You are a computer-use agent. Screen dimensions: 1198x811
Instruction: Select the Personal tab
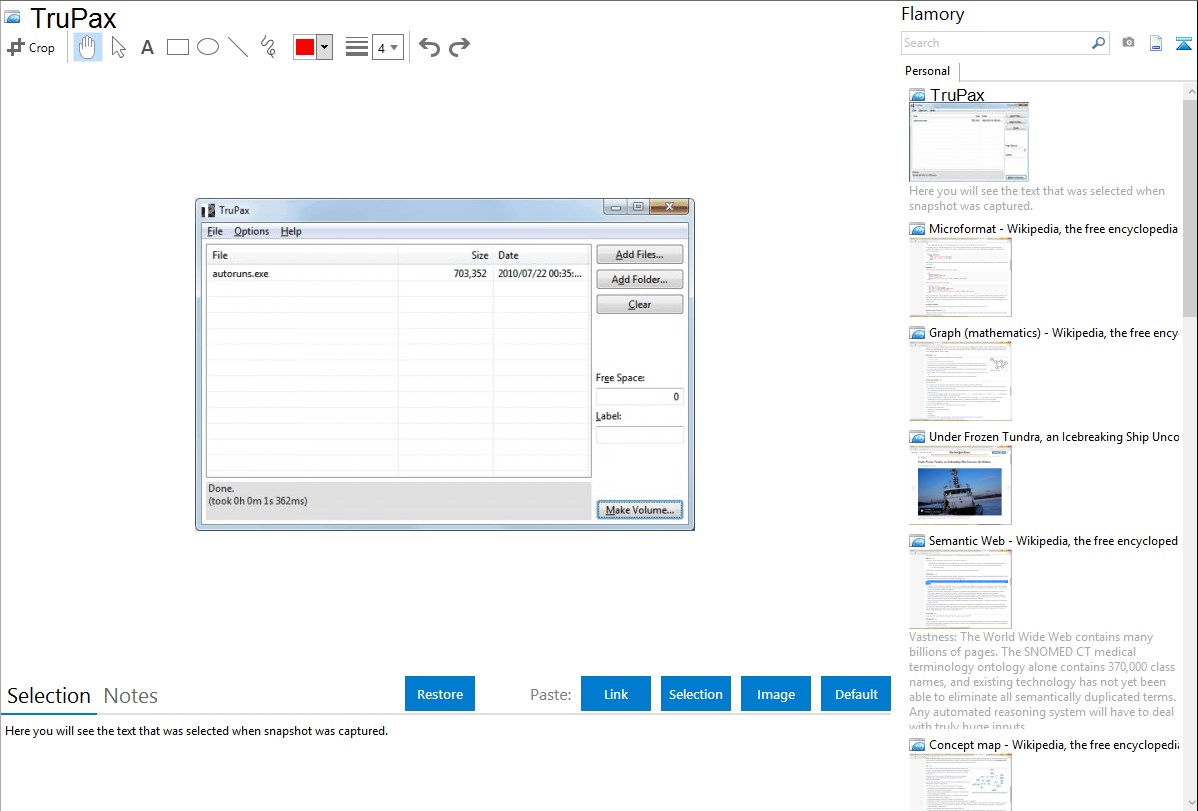pyautogui.click(x=928, y=71)
